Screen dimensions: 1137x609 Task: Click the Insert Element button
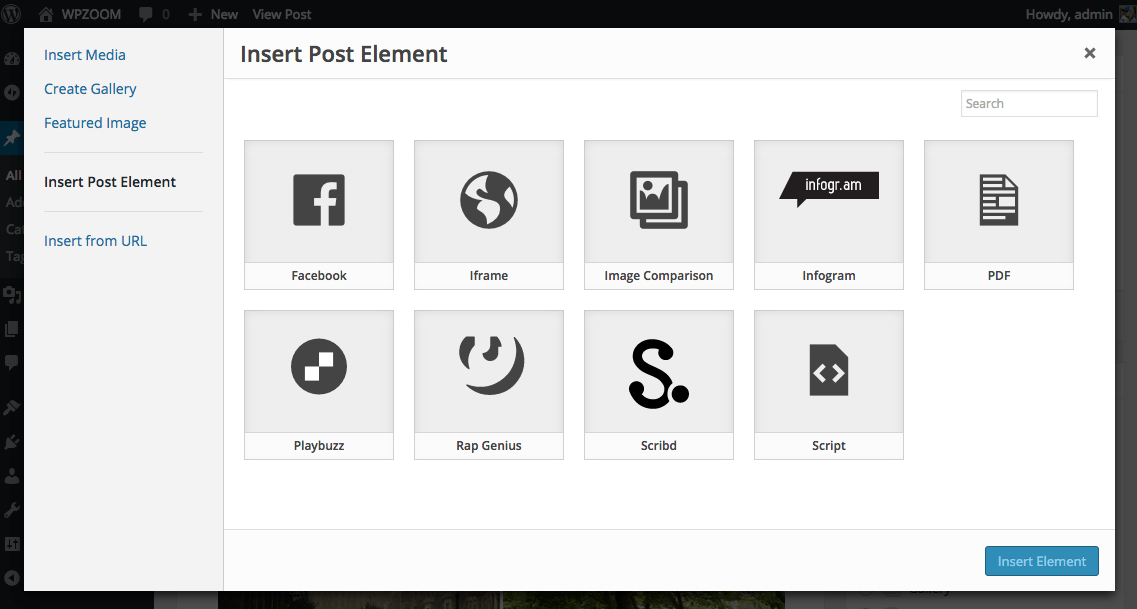[x=1041, y=561]
